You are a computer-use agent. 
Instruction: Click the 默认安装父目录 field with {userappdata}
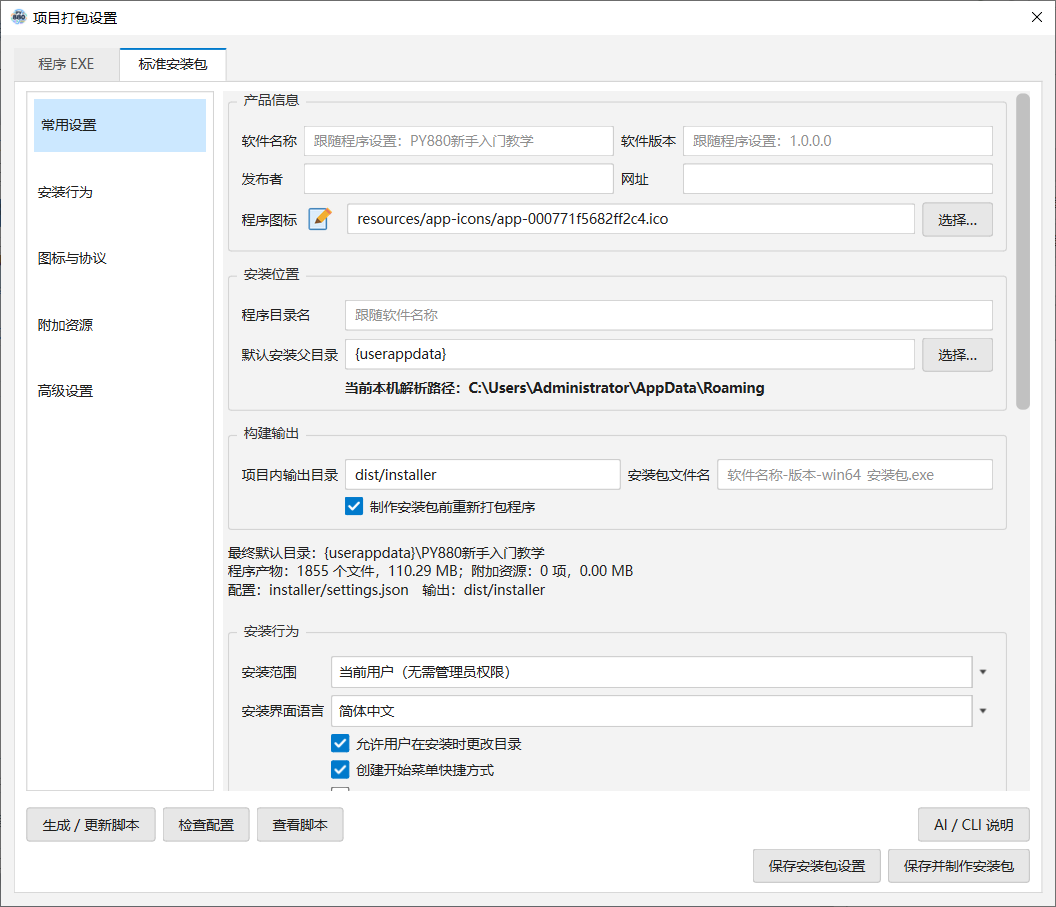pos(630,354)
